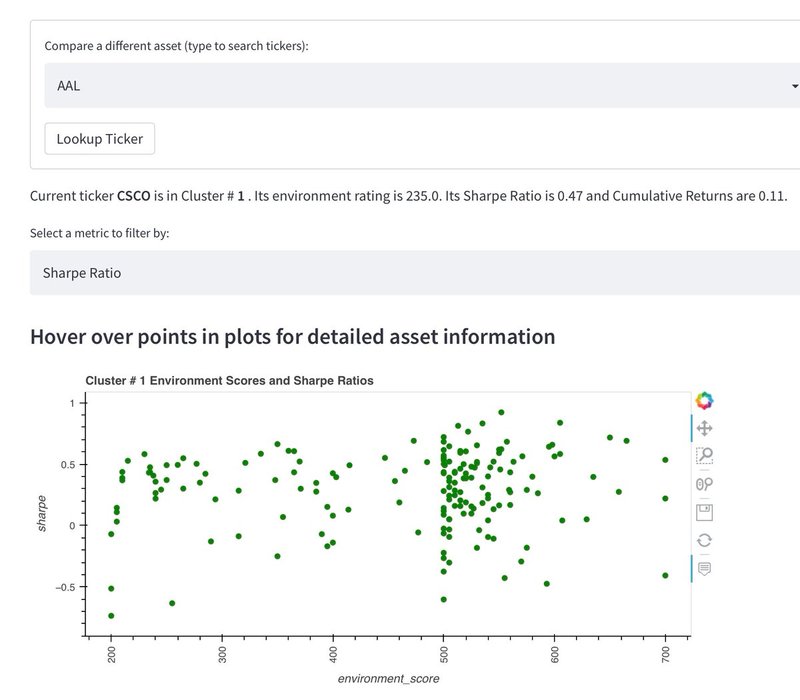800x700 pixels.
Task: Click the topmost green point in the plot
Action: 501,412
